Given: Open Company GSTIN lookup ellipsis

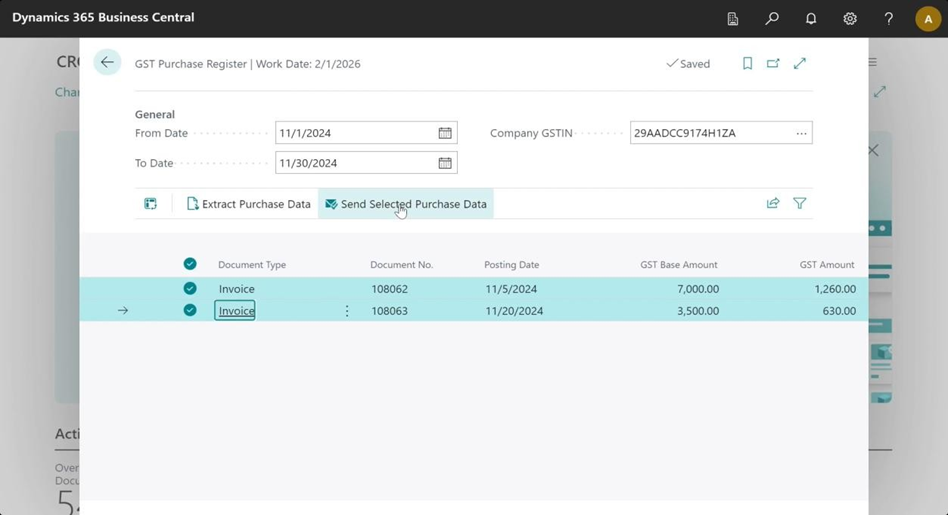Looking at the screenshot, I should [x=801, y=133].
